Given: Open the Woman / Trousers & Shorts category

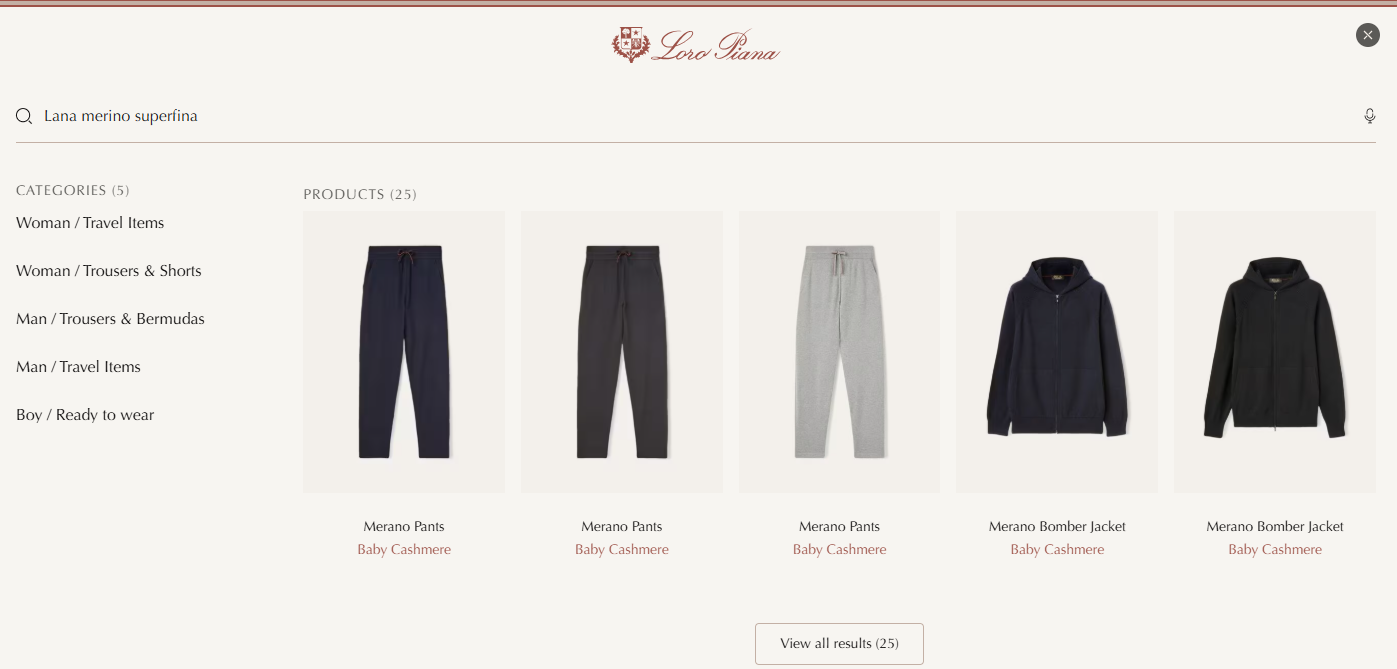Looking at the screenshot, I should coord(109,271).
